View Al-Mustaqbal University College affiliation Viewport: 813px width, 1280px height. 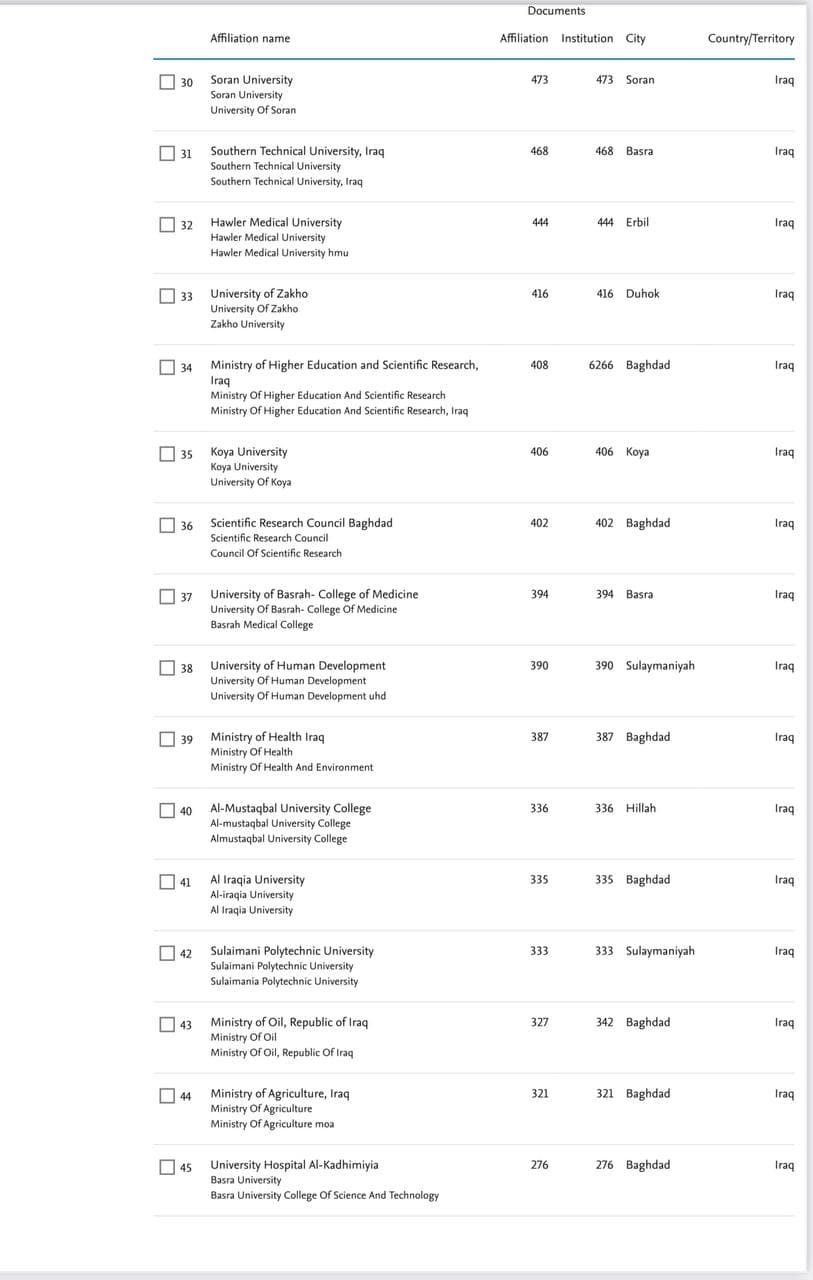point(290,808)
